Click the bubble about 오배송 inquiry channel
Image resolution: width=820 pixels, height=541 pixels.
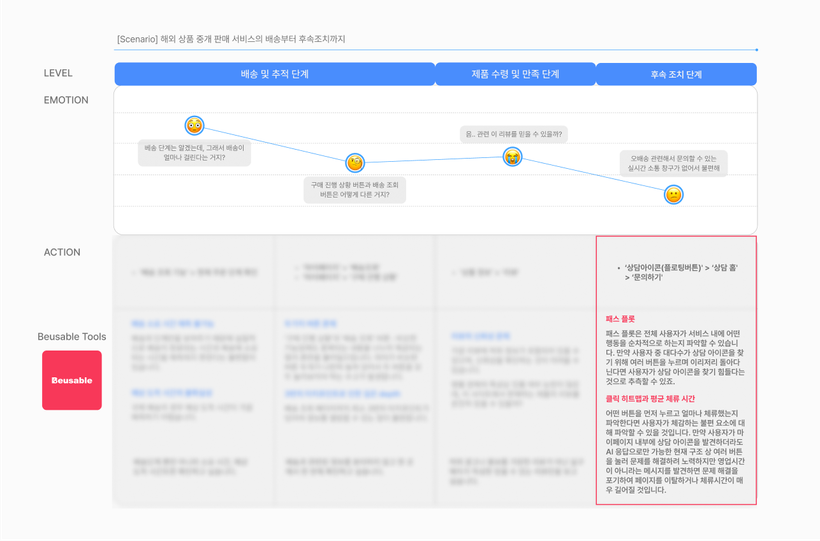coord(674,163)
